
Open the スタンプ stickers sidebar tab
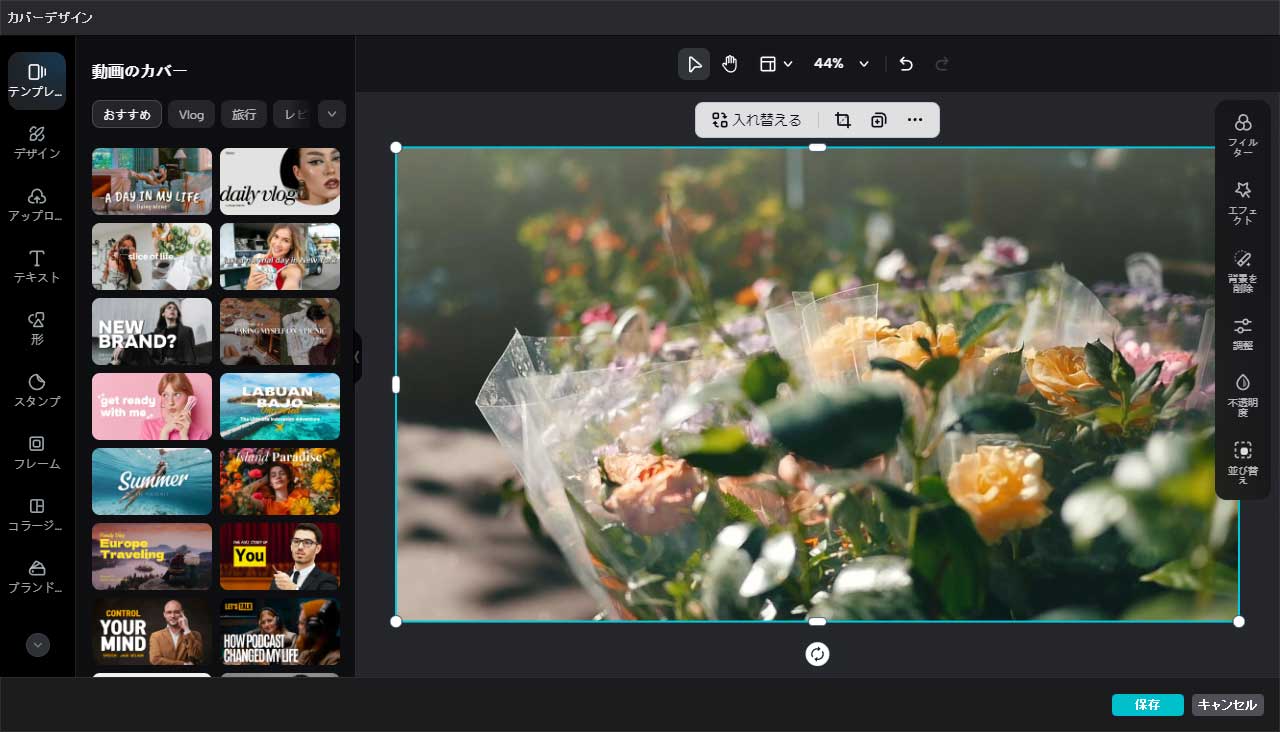tap(37, 391)
